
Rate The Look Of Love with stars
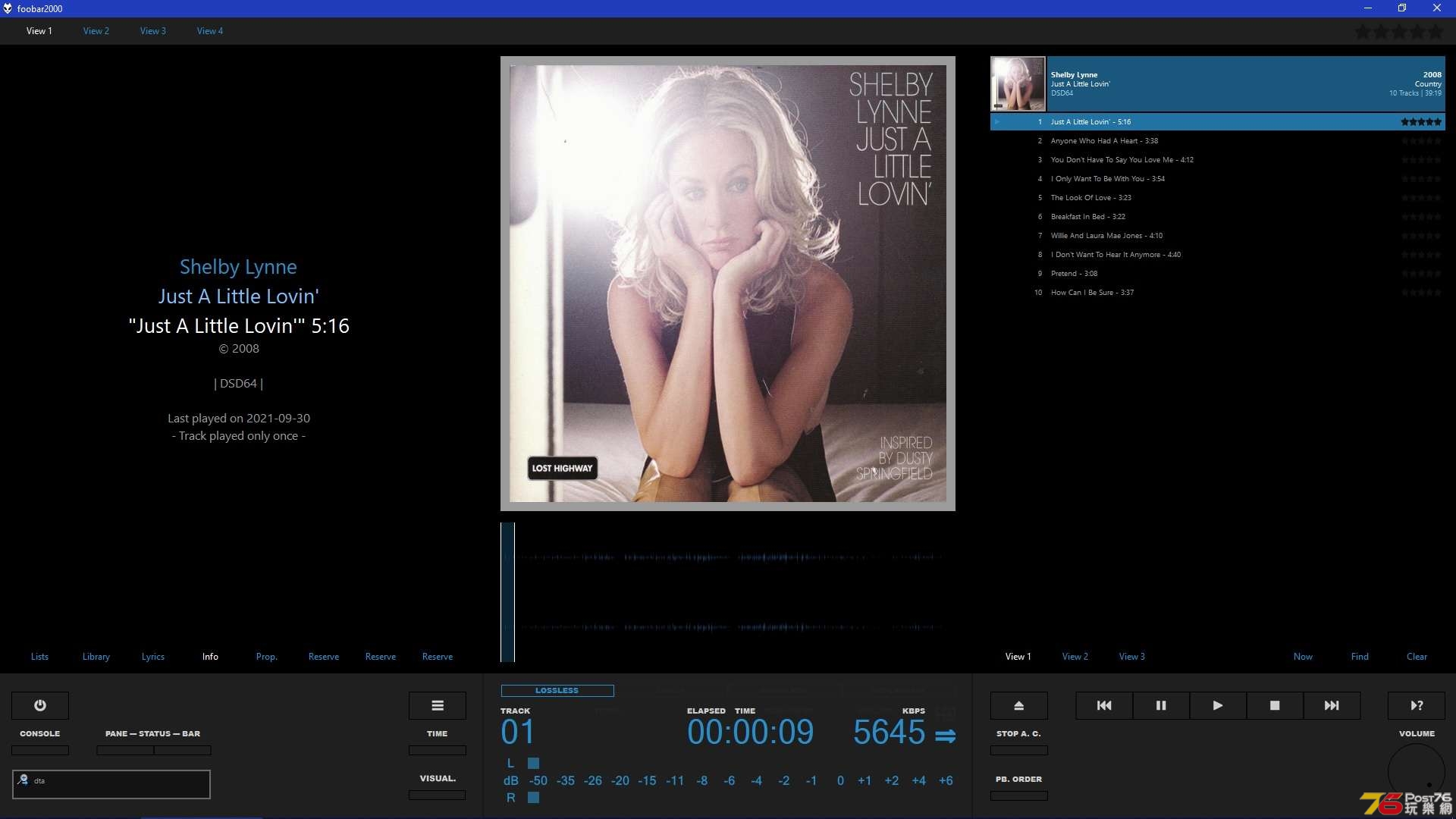click(x=1421, y=198)
